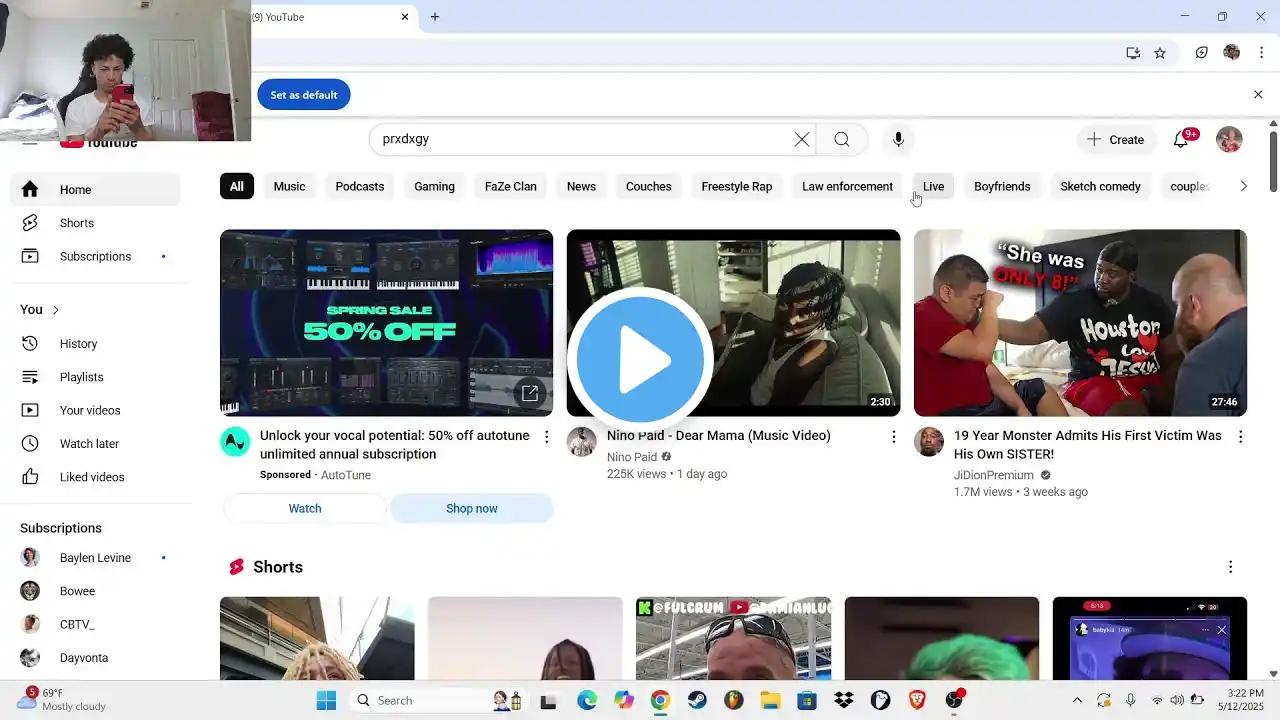Screen dimensions: 1280x720
Task: Open Dayvonta subscription channel
Action: (95, 658)
